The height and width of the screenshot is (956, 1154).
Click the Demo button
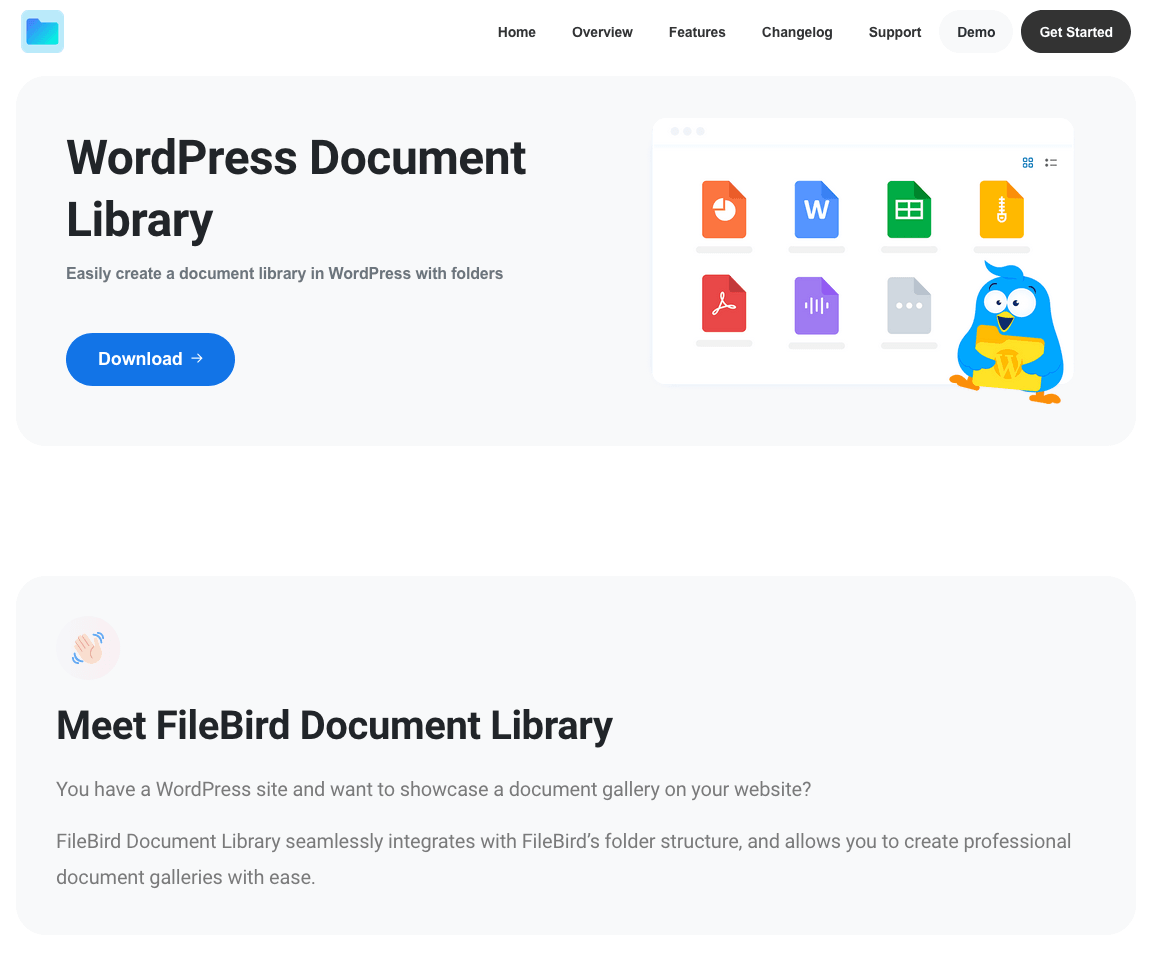coord(976,32)
